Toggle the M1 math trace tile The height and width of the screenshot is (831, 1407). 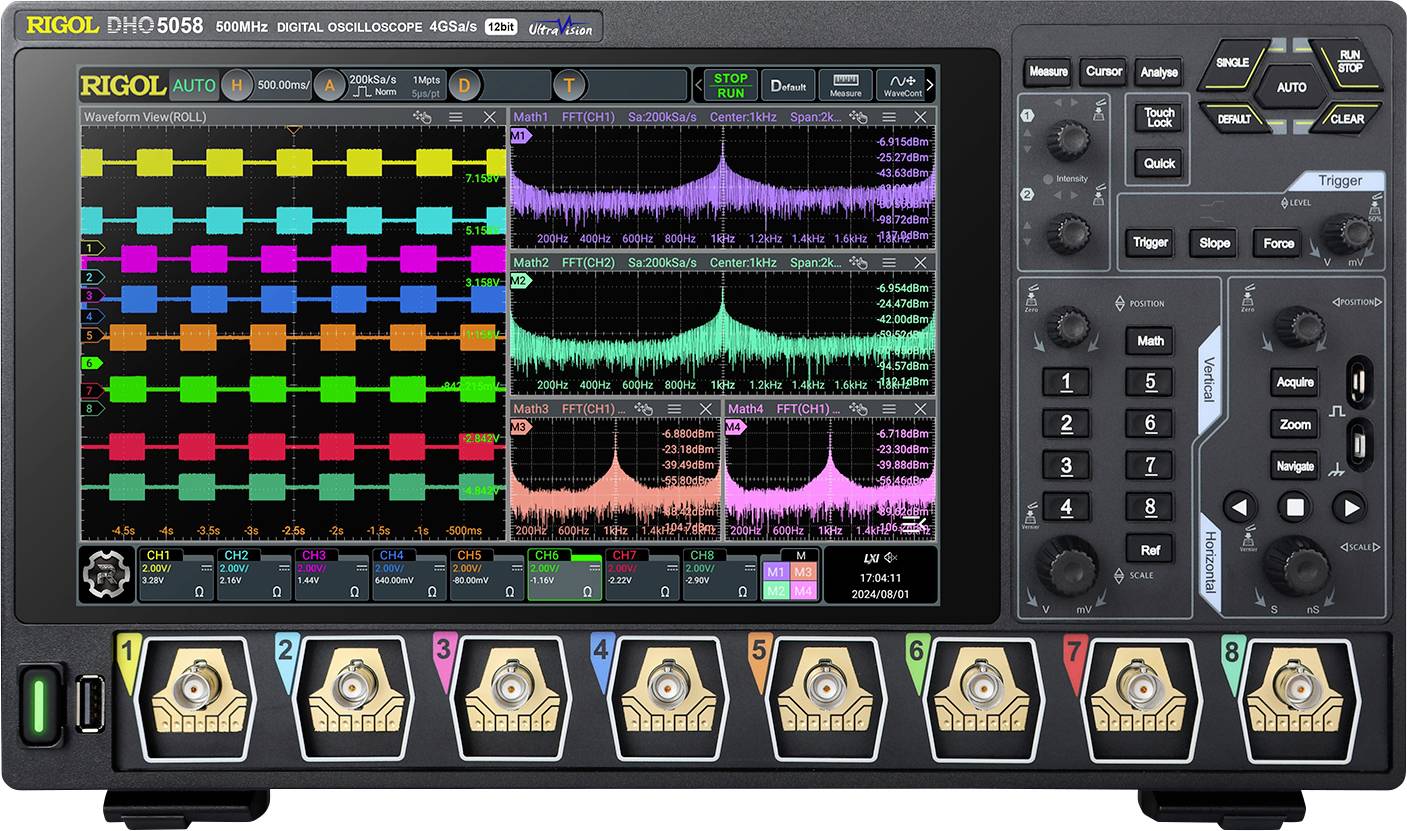pyautogui.click(x=775, y=570)
